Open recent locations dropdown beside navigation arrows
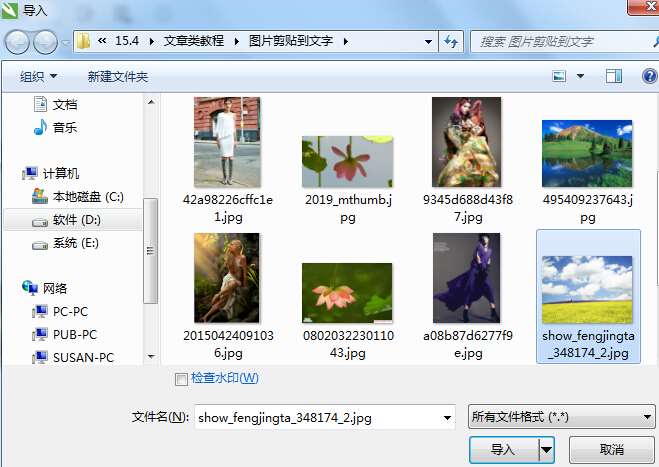Screen dimensions: 659x467 [x=66, y=42]
